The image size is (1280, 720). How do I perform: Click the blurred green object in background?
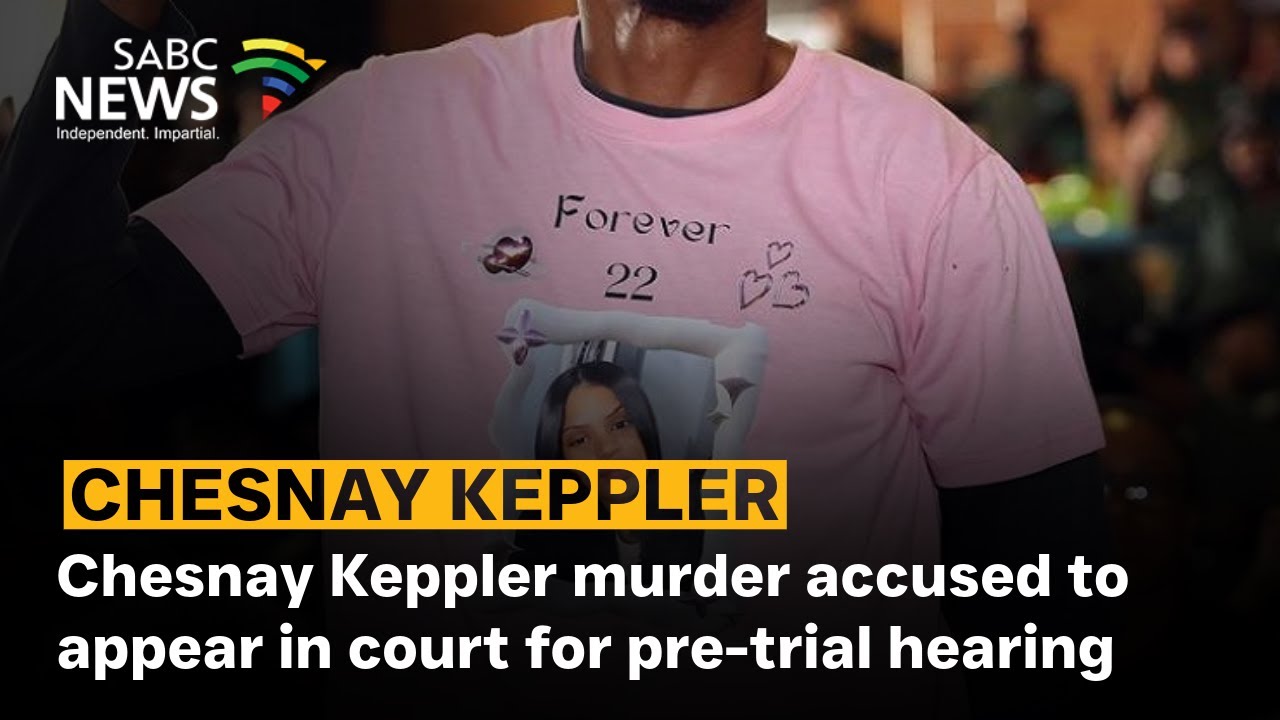(1075, 200)
